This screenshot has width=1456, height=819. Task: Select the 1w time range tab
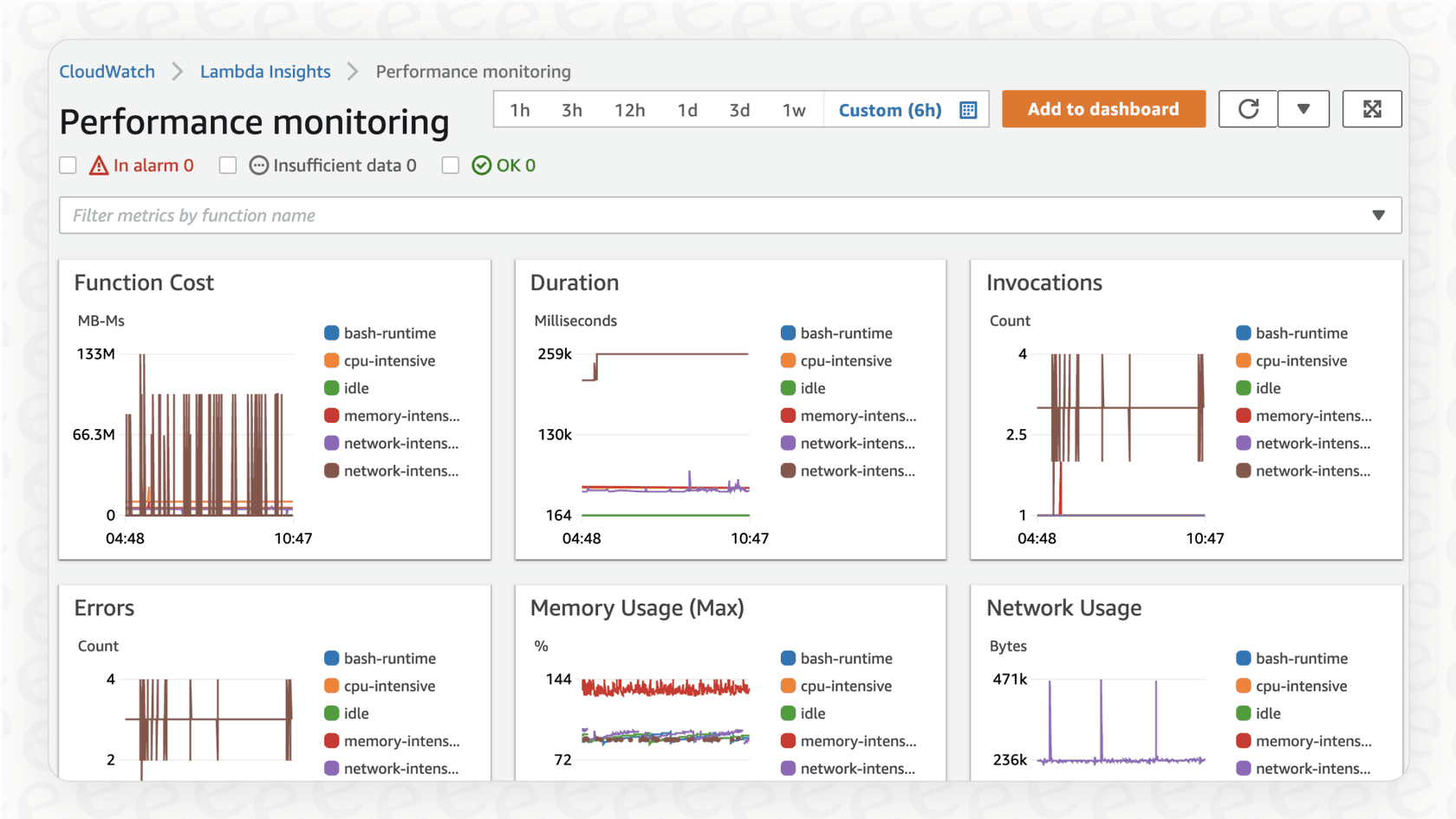pyautogui.click(x=794, y=109)
